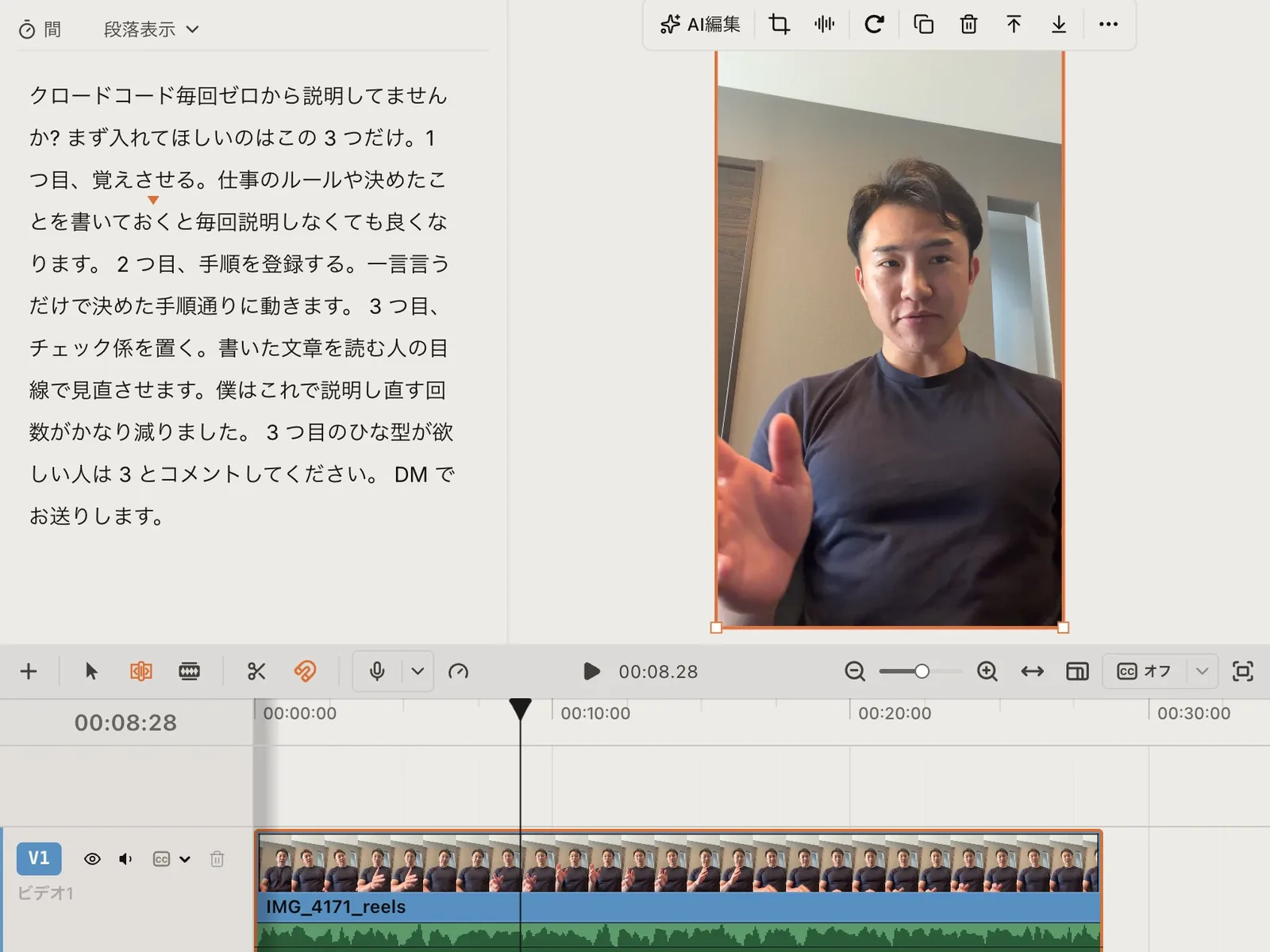Select the crop tool icon
The width and height of the screenshot is (1270, 952).
click(779, 25)
